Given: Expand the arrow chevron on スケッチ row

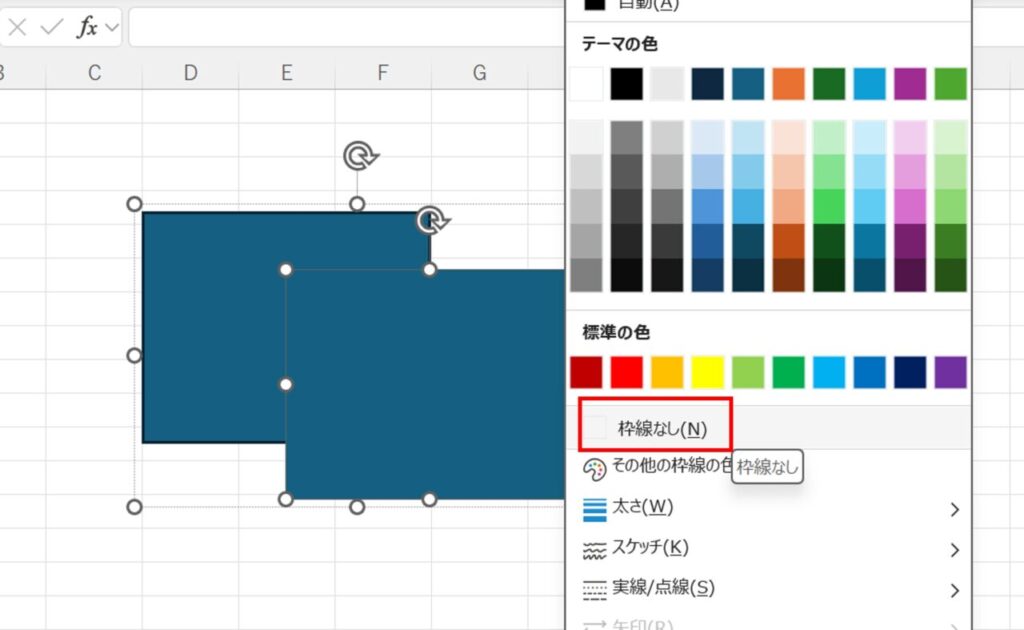Looking at the screenshot, I should click(955, 550).
